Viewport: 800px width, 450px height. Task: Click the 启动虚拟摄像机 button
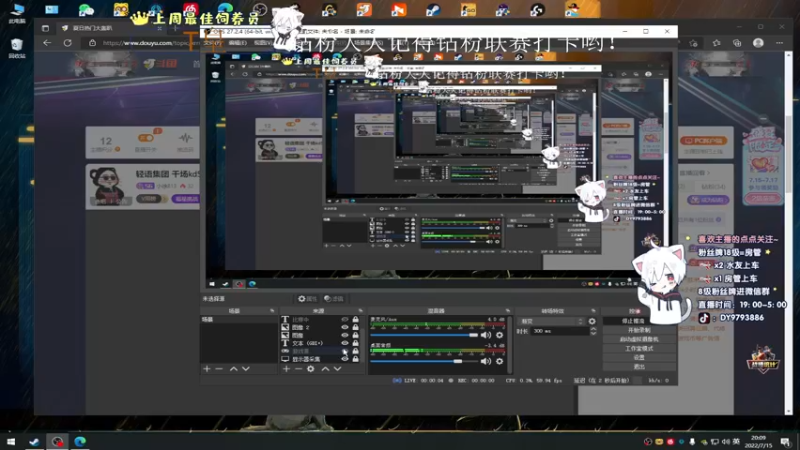tap(639, 339)
